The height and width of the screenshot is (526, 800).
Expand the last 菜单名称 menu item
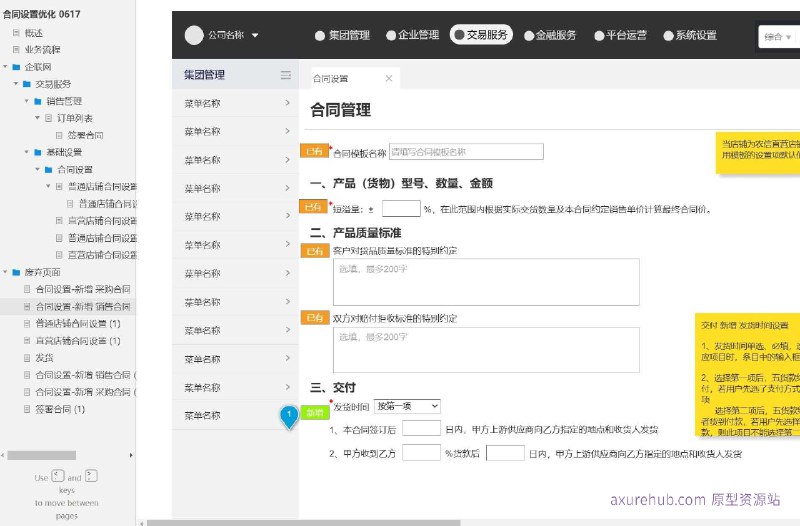point(235,415)
